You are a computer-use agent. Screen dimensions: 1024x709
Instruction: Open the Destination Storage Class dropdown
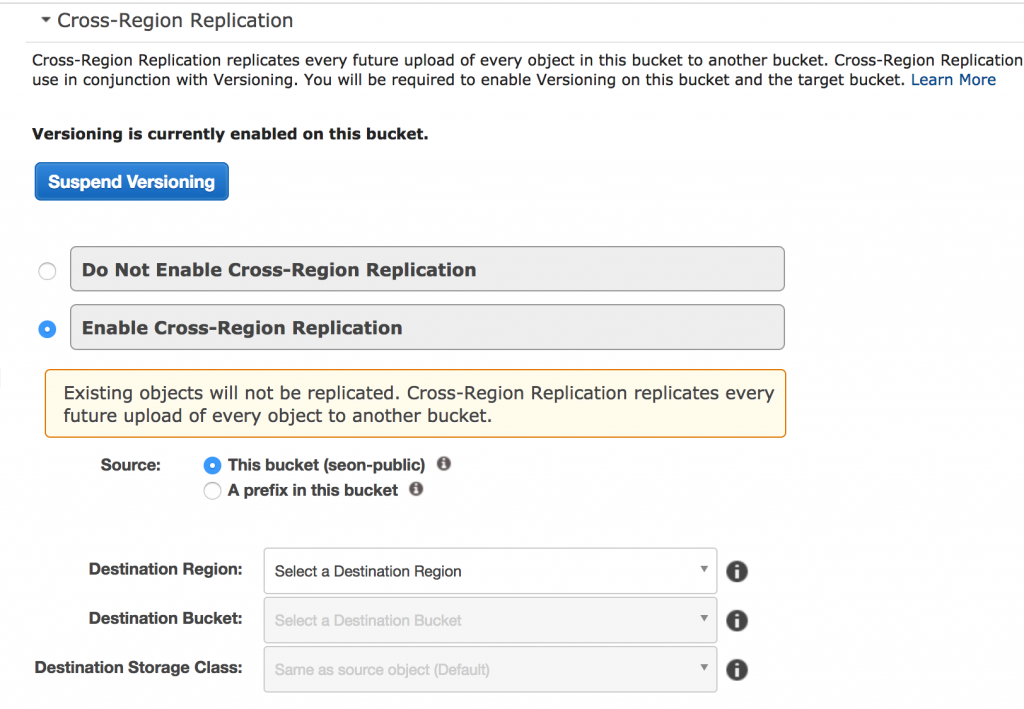tap(490, 669)
